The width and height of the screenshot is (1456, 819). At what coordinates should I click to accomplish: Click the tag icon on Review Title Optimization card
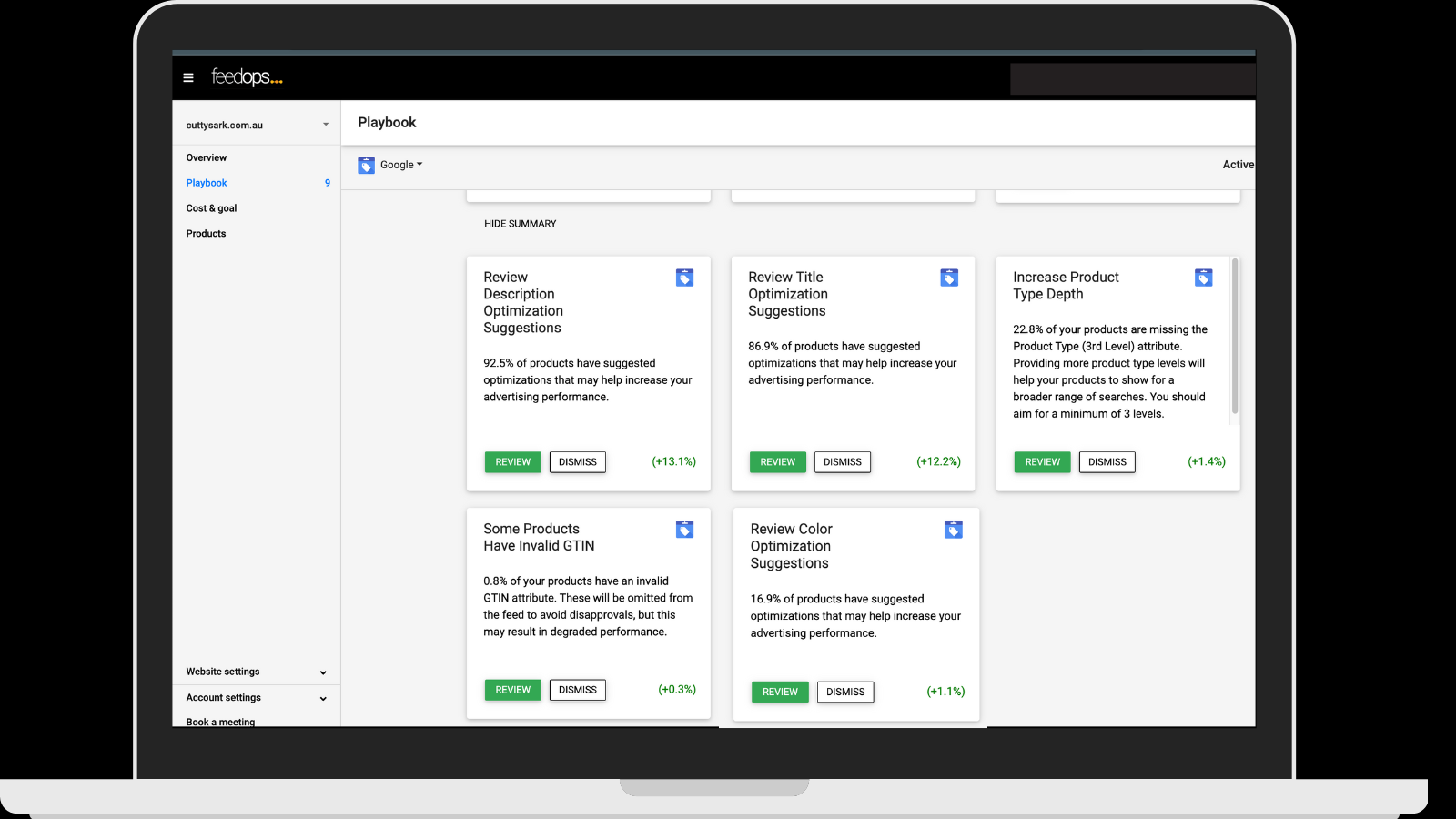[949, 278]
